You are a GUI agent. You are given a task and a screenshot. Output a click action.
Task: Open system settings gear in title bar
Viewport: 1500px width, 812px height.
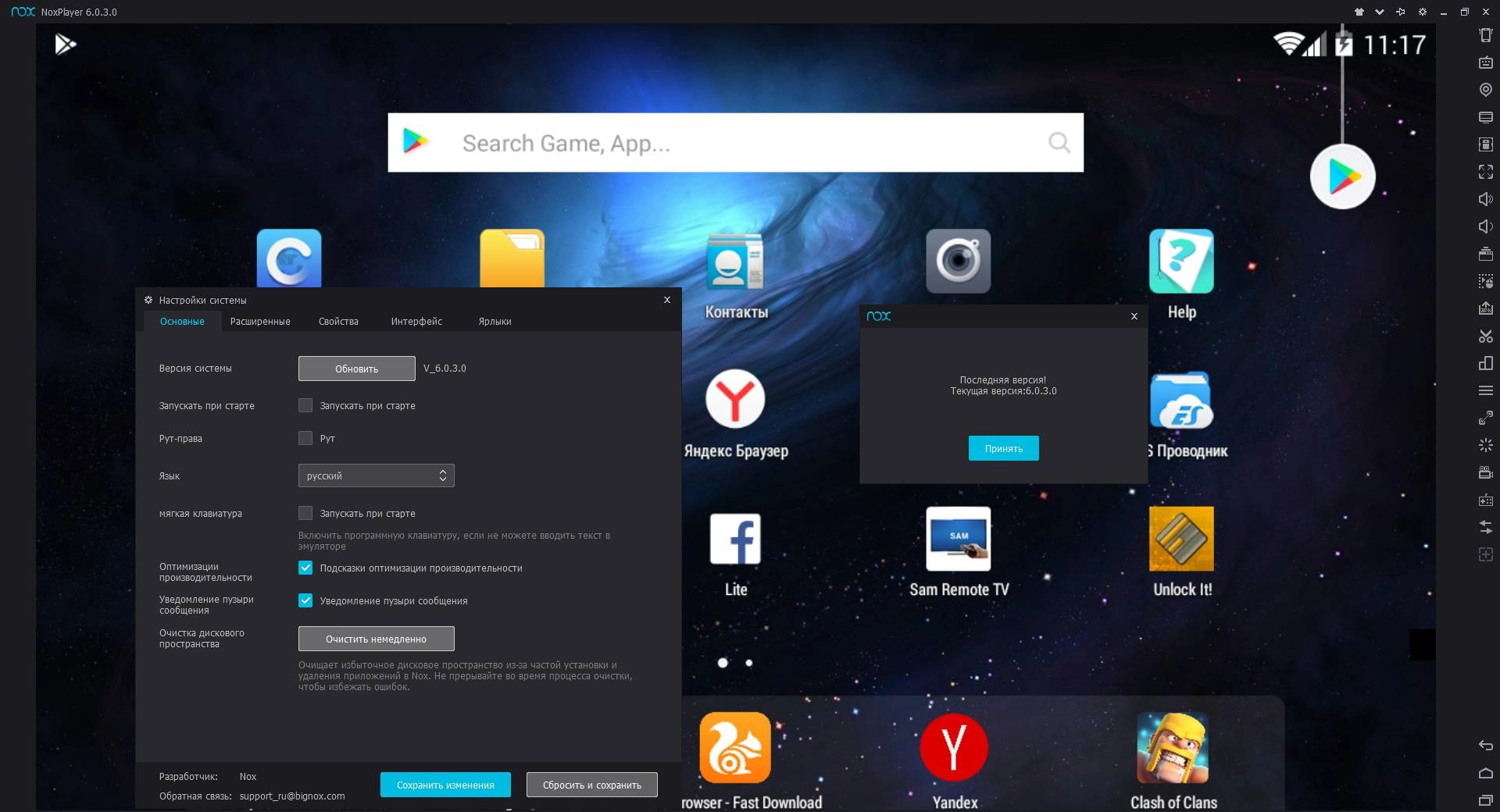coord(1423,12)
